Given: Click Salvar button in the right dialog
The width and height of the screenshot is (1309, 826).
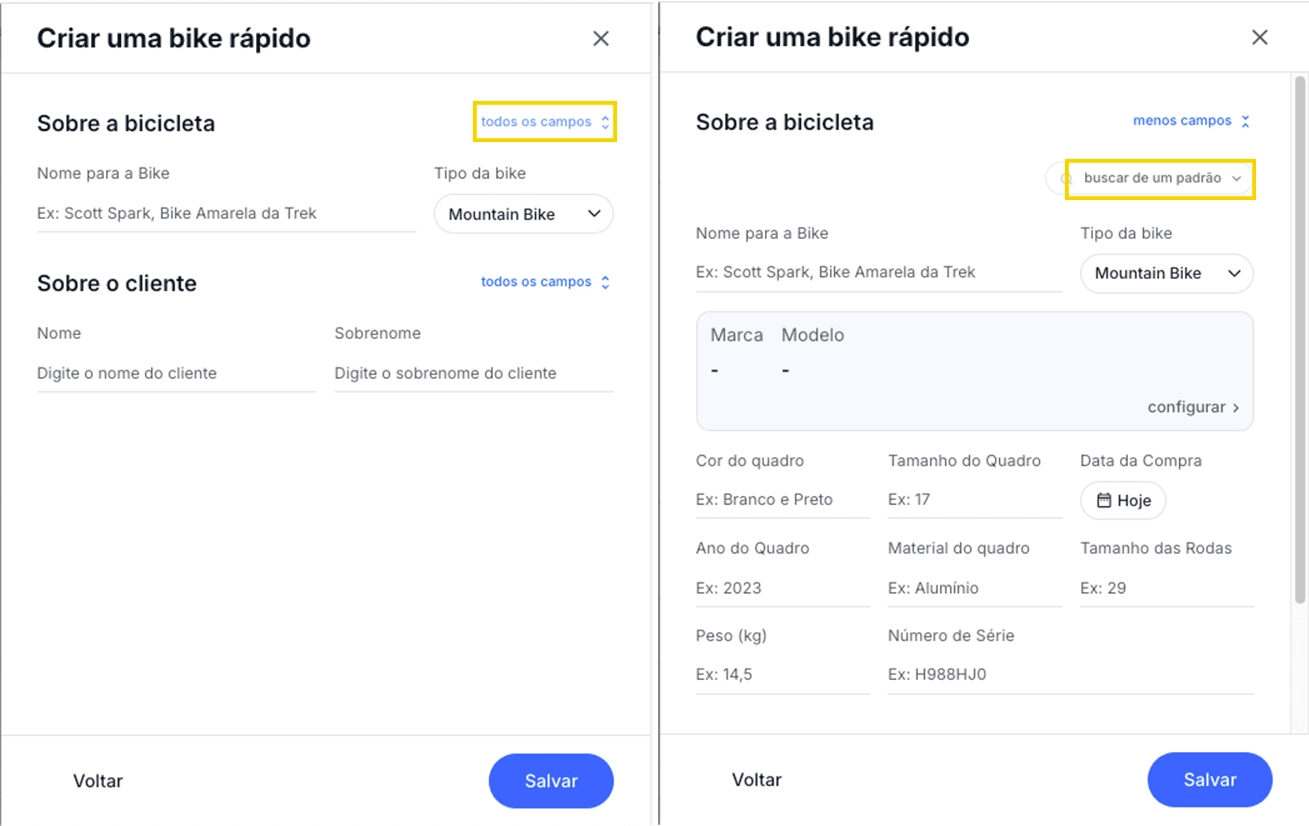Looking at the screenshot, I should tap(1210, 780).
